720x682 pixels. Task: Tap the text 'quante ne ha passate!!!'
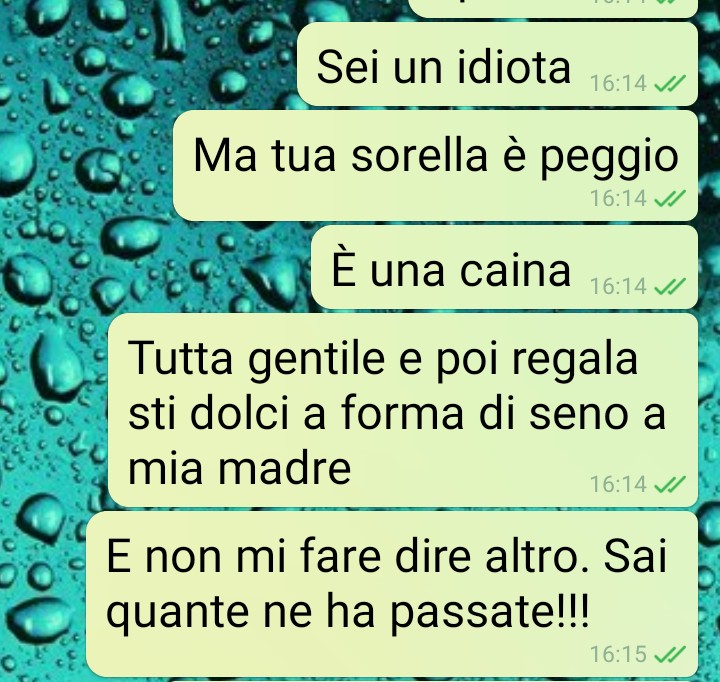pos(347,614)
